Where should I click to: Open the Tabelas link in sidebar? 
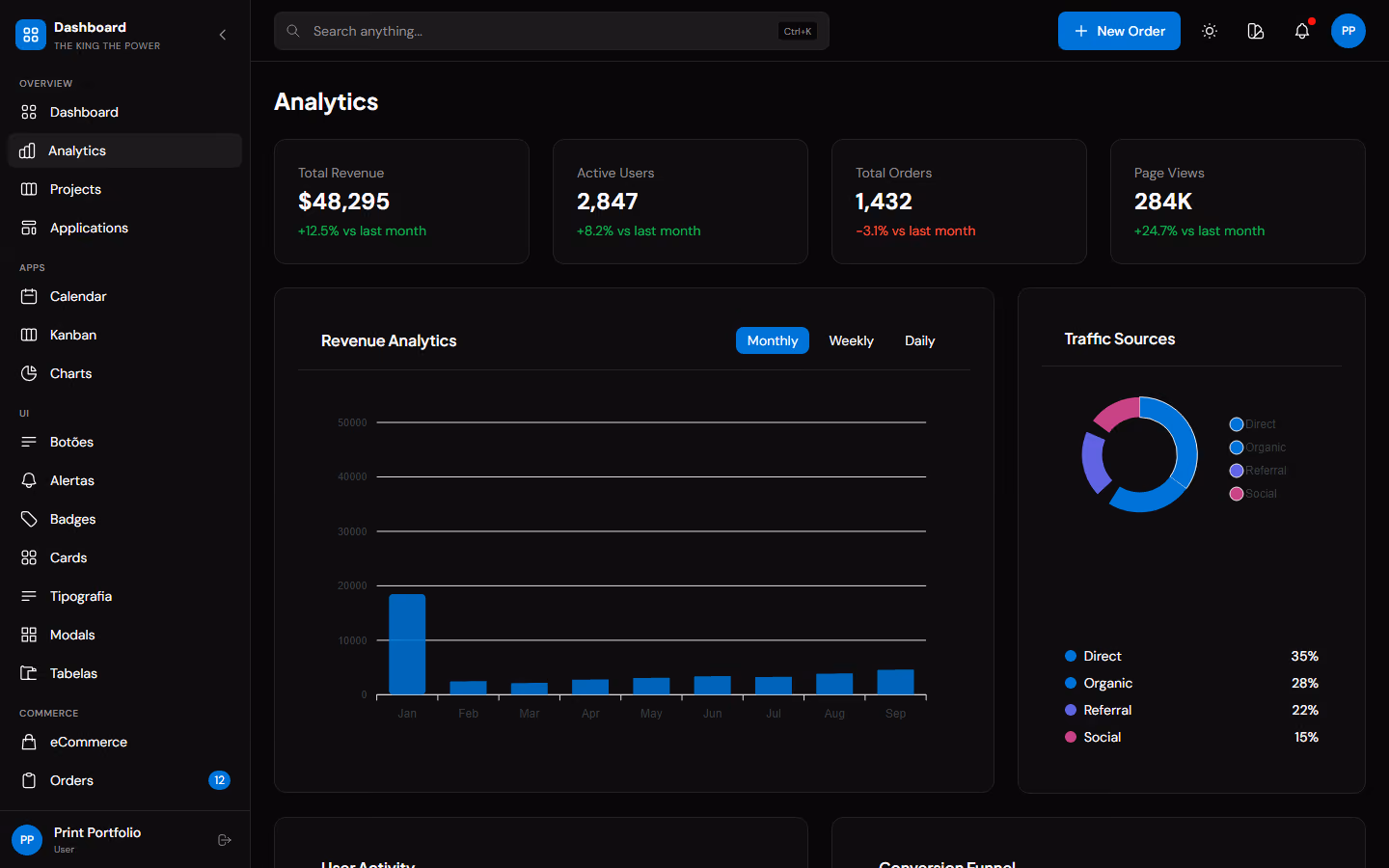(x=125, y=673)
